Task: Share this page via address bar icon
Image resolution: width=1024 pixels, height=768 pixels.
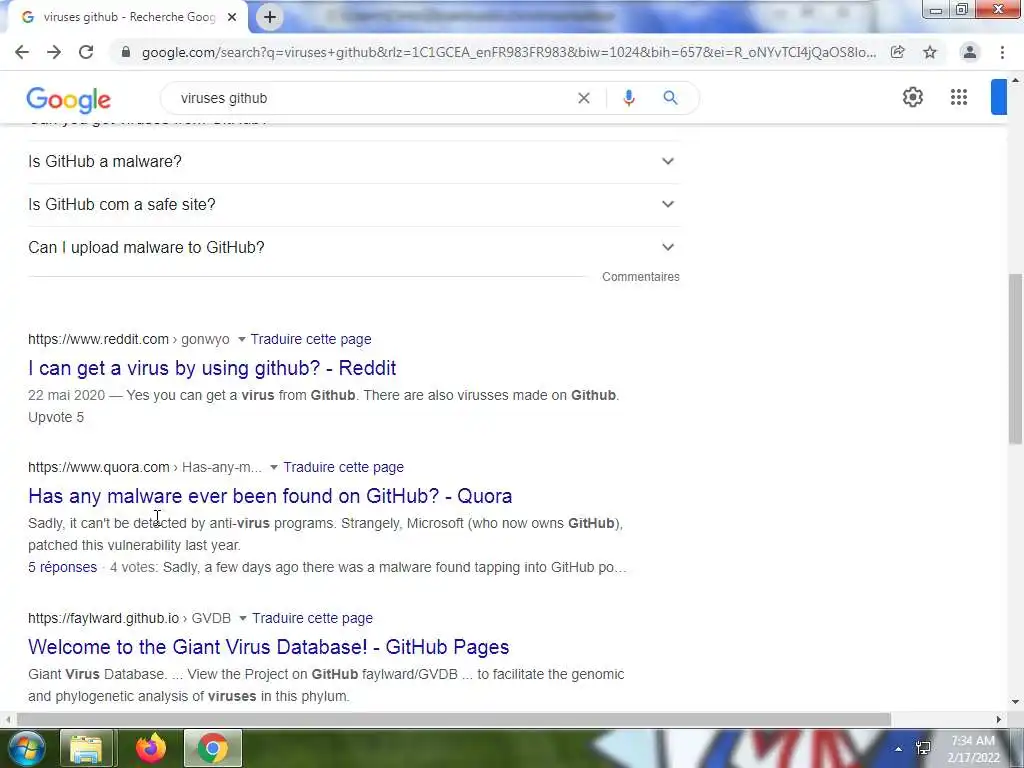Action: click(x=898, y=52)
